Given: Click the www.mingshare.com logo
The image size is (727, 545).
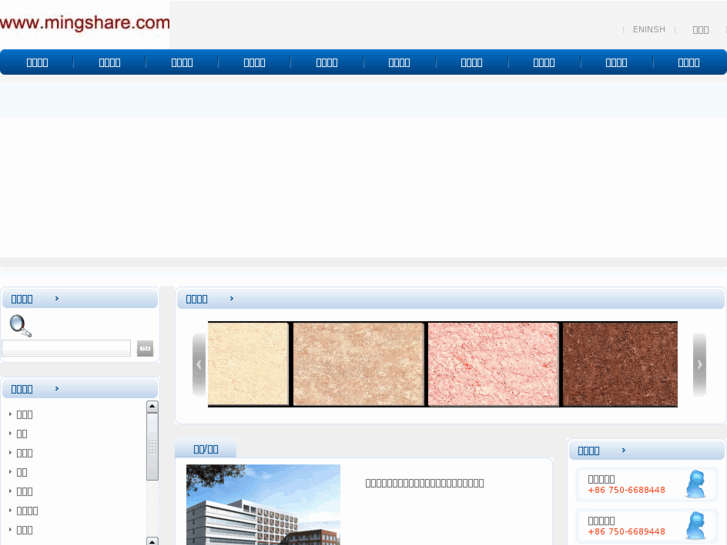Looking at the screenshot, I should pyautogui.click(x=85, y=23).
